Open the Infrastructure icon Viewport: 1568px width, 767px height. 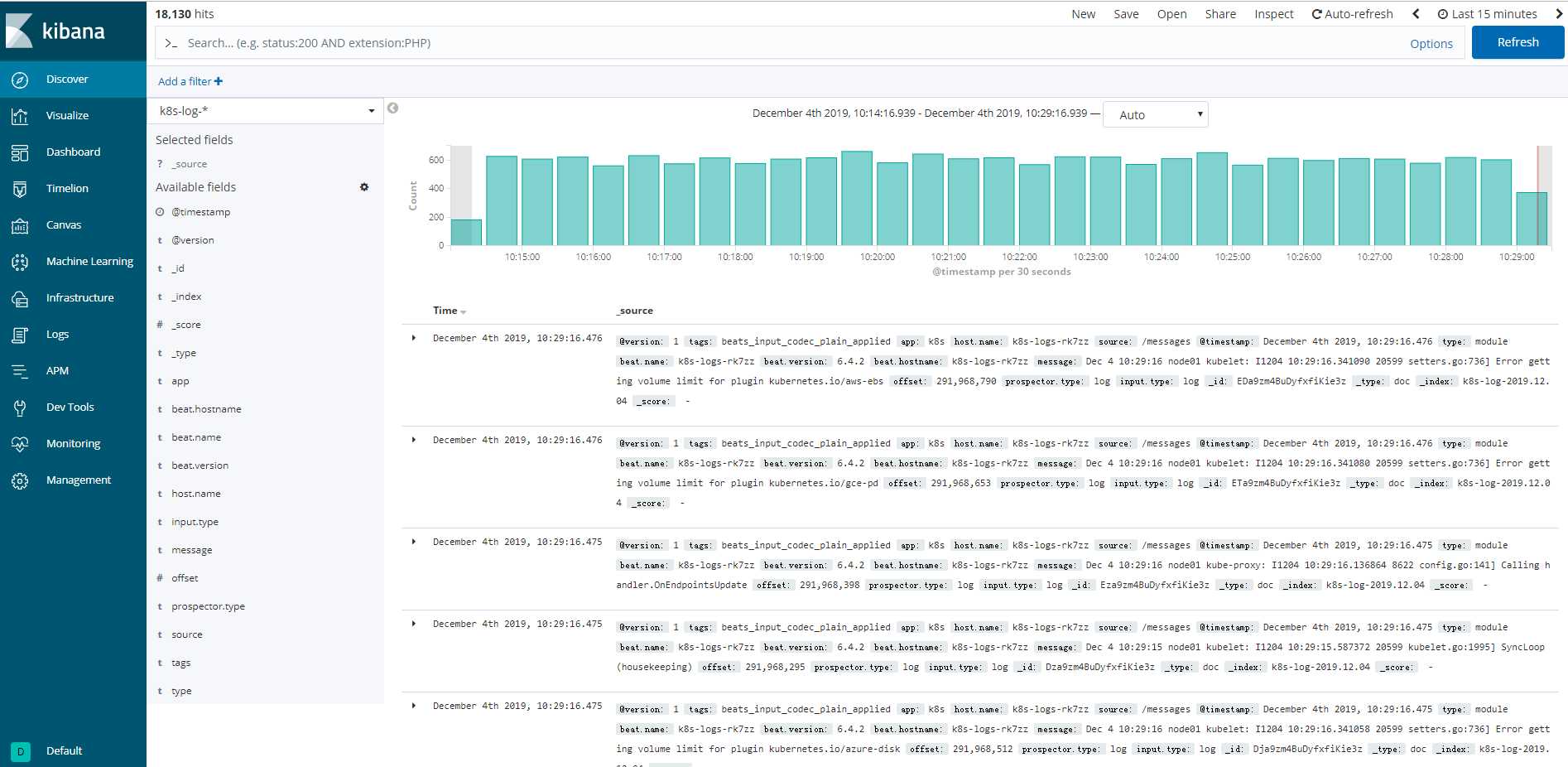coord(20,298)
